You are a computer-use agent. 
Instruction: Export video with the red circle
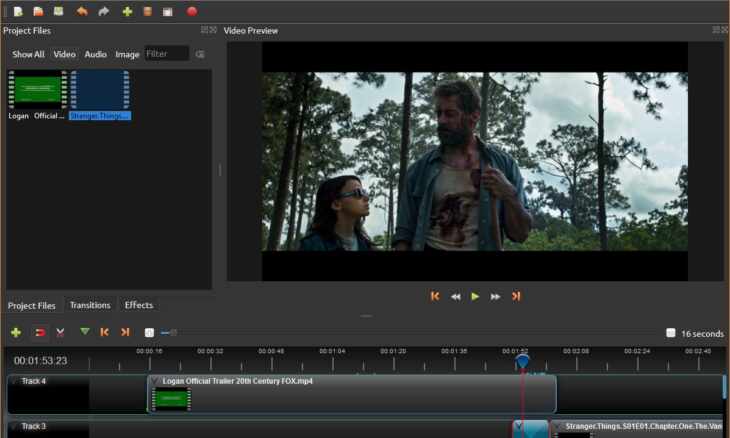192,11
